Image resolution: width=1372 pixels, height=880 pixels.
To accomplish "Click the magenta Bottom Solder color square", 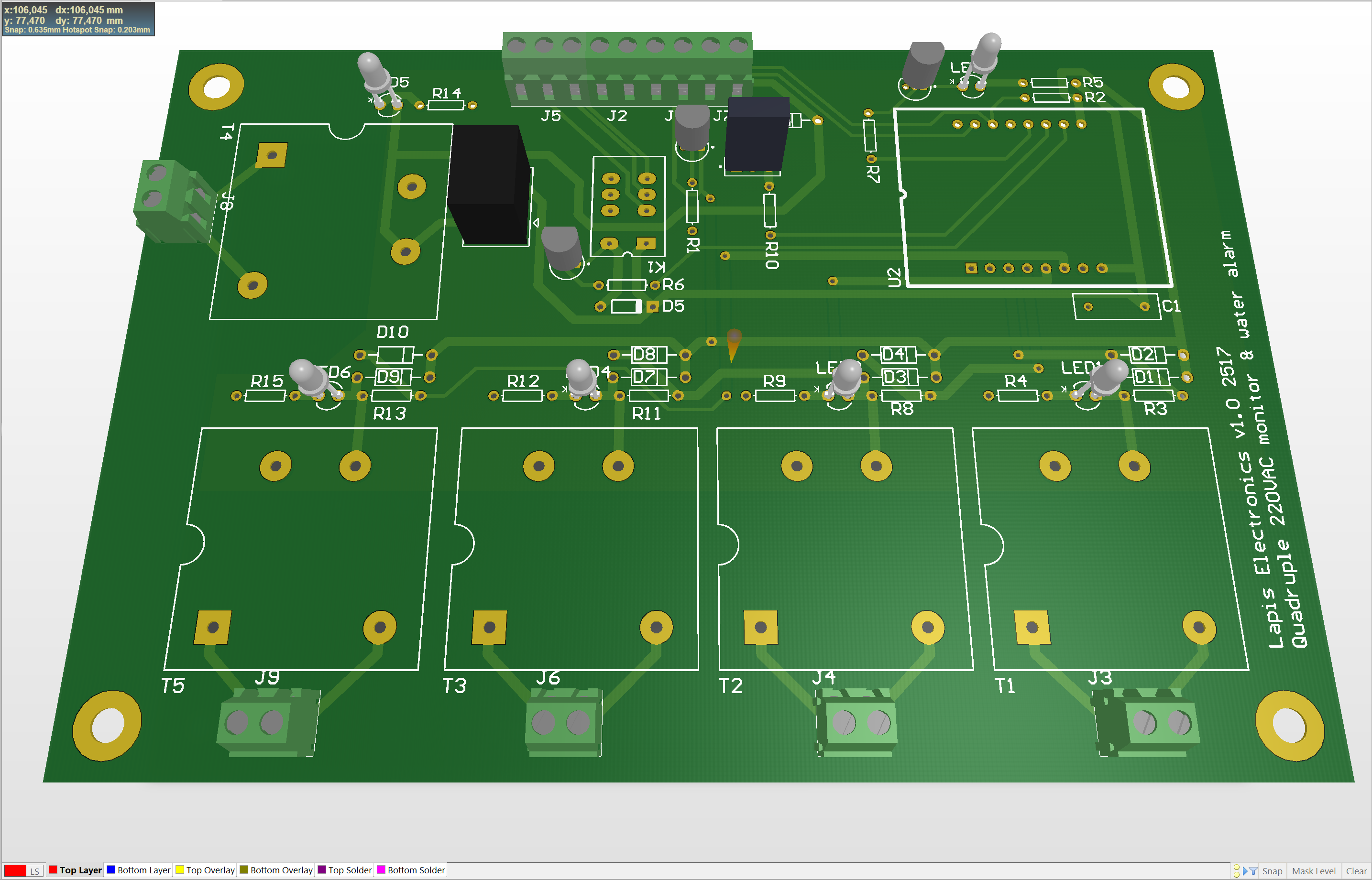I will (x=381, y=869).
